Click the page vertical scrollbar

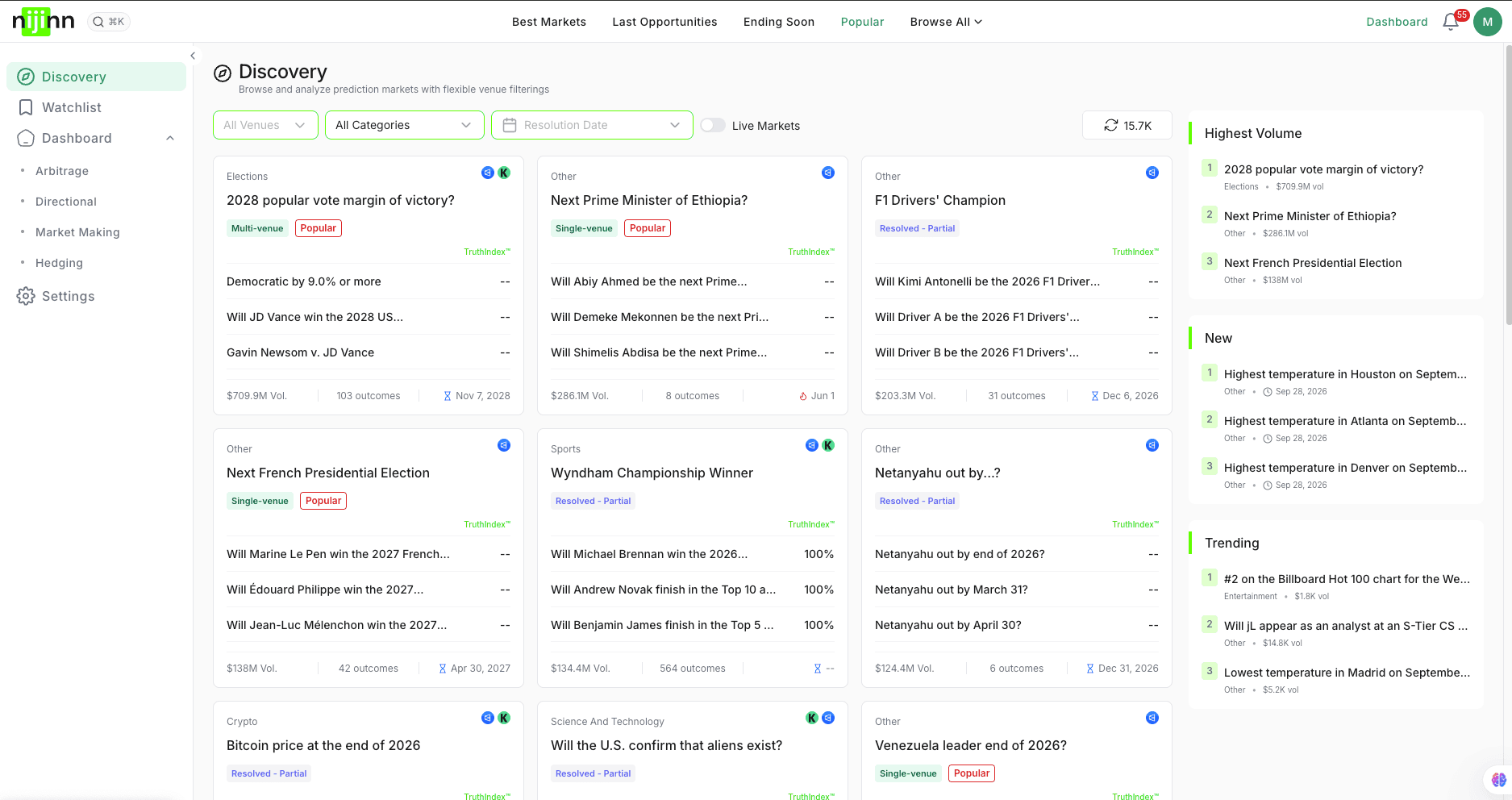tap(1508, 185)
